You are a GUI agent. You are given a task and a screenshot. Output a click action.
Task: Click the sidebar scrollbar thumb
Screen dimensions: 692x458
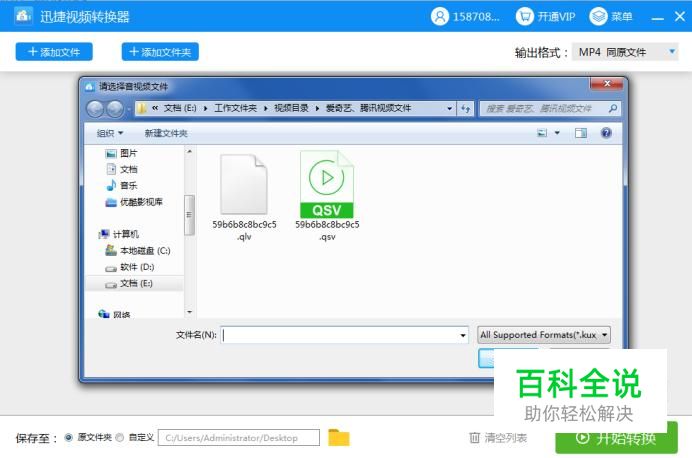click(189, 215)
